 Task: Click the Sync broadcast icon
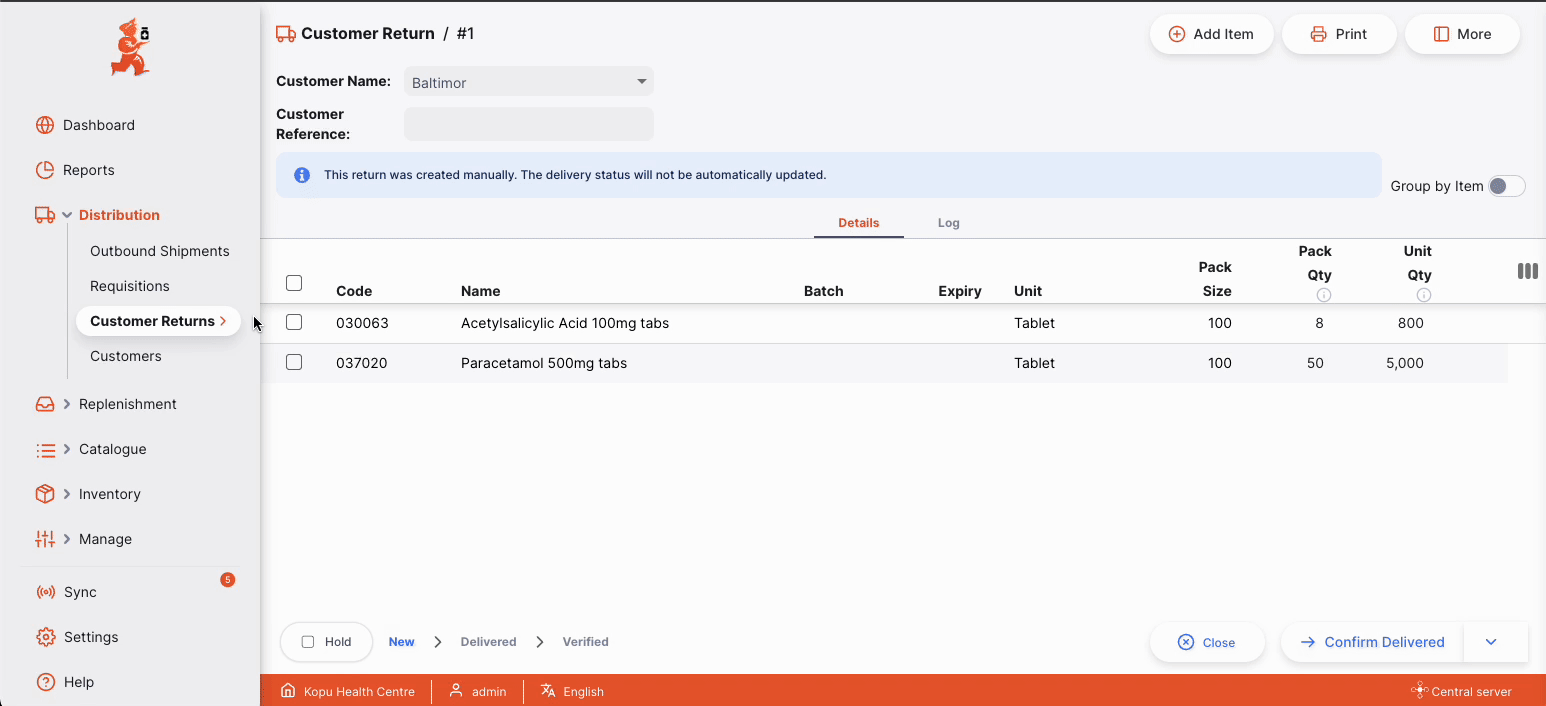click(45, 592)
